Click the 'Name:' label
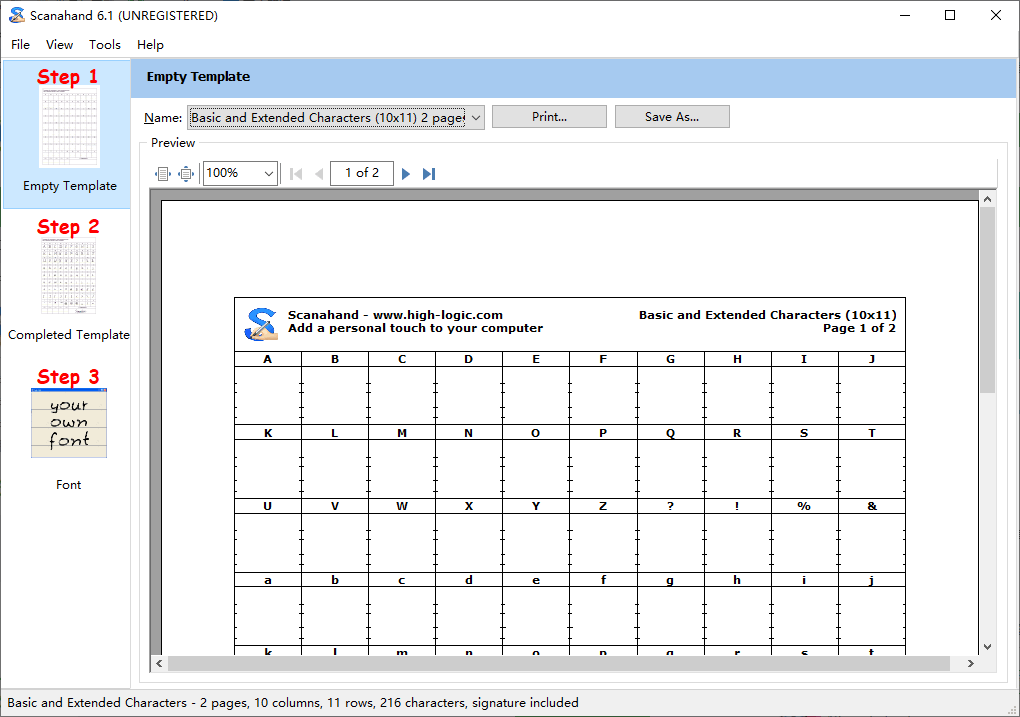 pos(163,118)
